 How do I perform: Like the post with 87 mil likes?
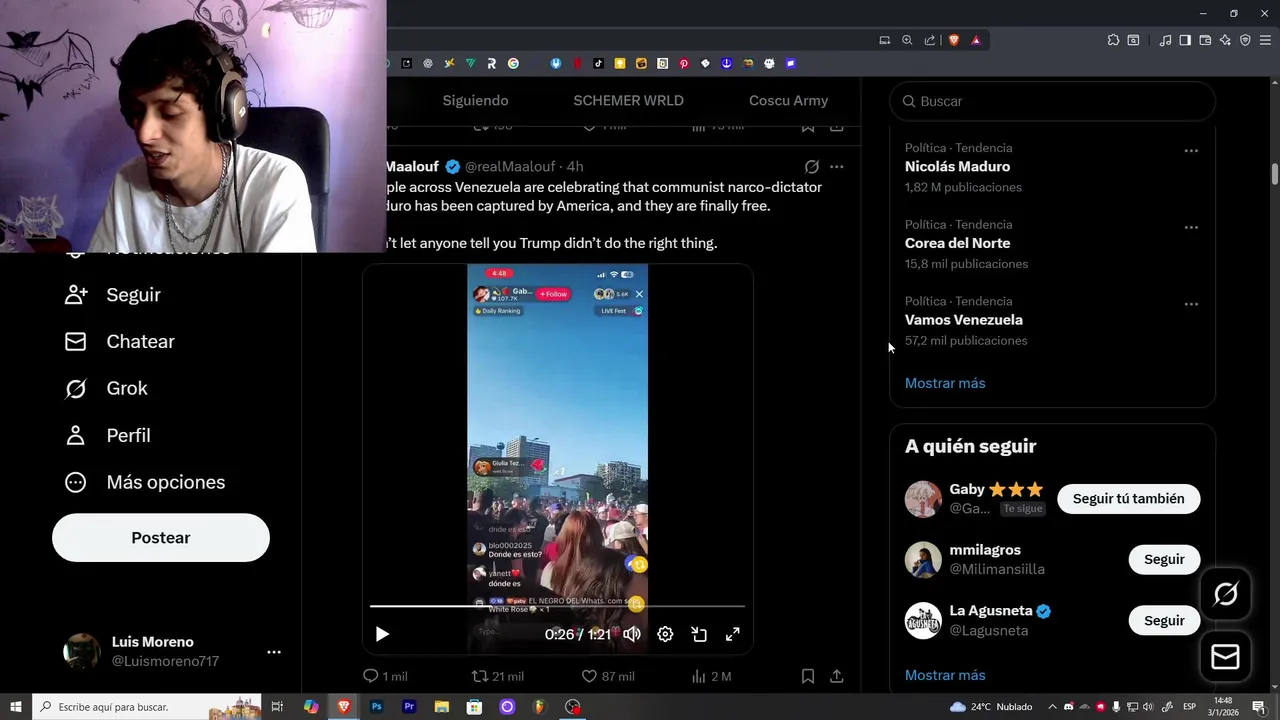tap(608, 676)
